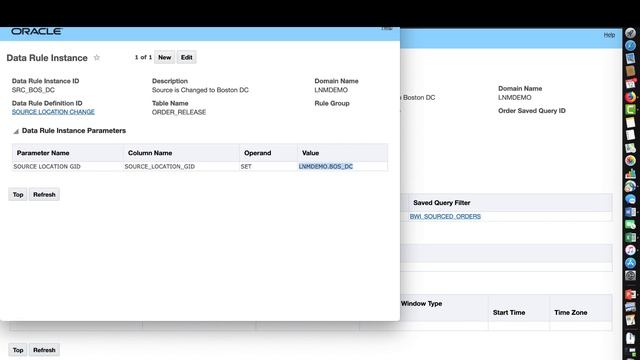640x360 pixels.
Task: Open the SOURCE LOCATION CHANGE definition link
Action: 53,112
